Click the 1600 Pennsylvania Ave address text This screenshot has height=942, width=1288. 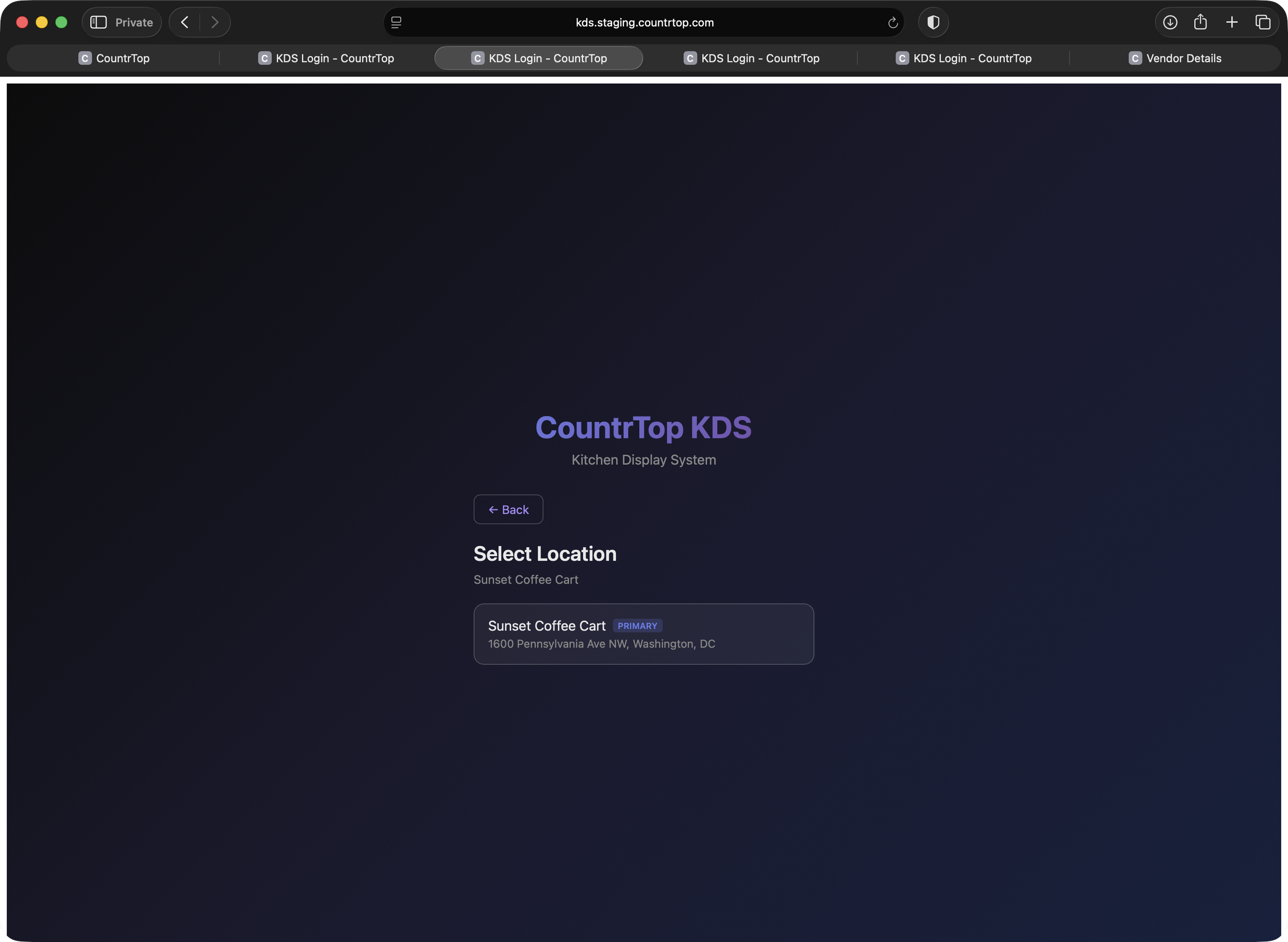tap(601, 644)
